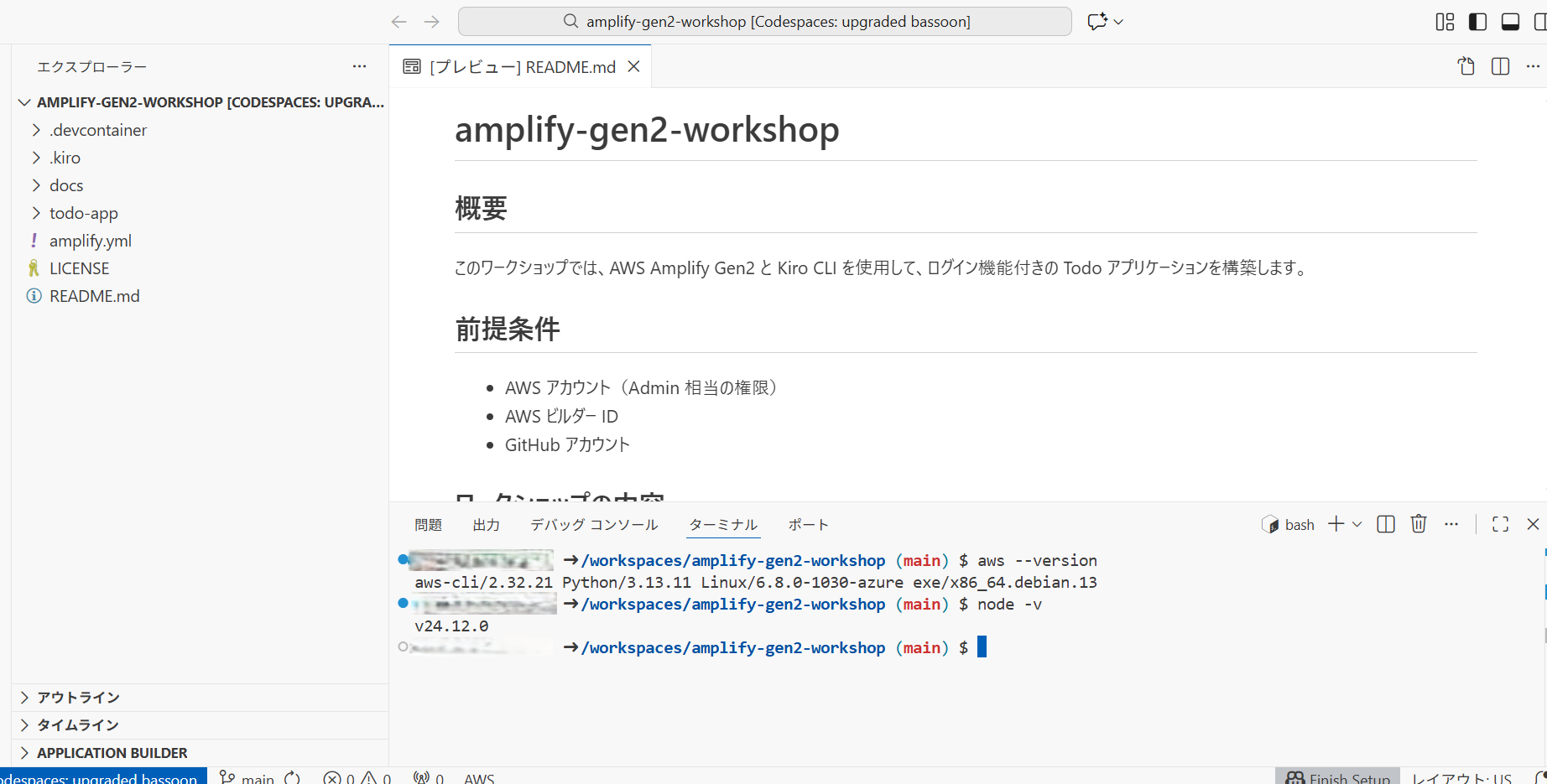Toggle the bottom panel visibility

point(1510,22)
